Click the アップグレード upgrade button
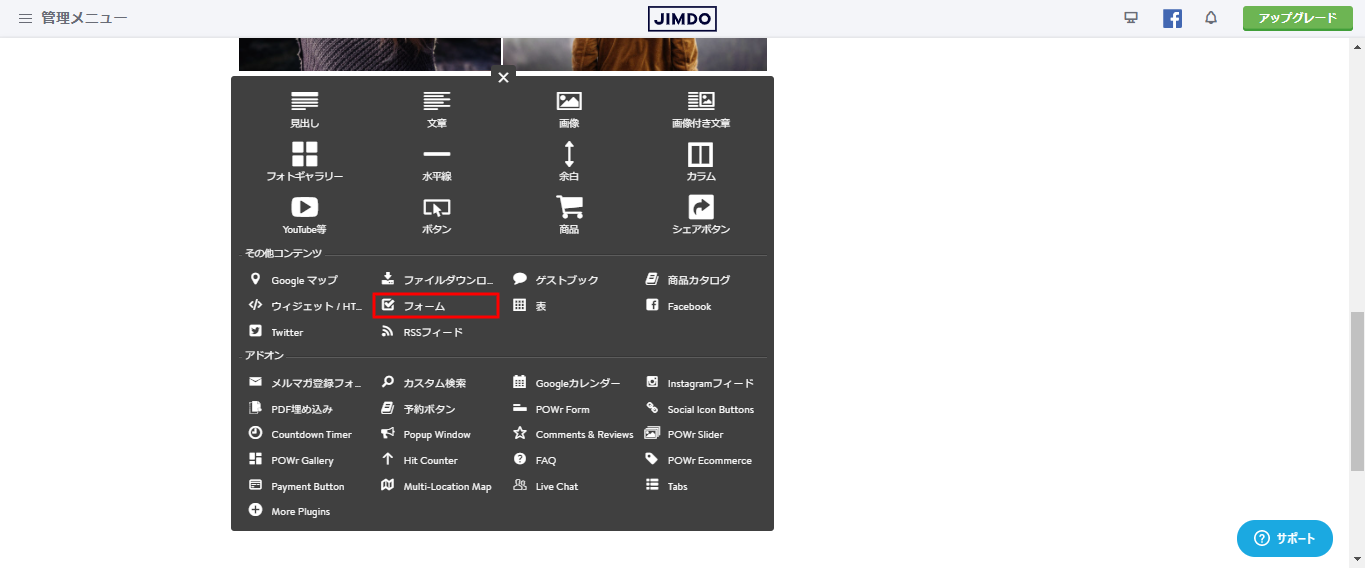Image resolution: width=1365 pixels, height=568 pixels. (1298, 18)
